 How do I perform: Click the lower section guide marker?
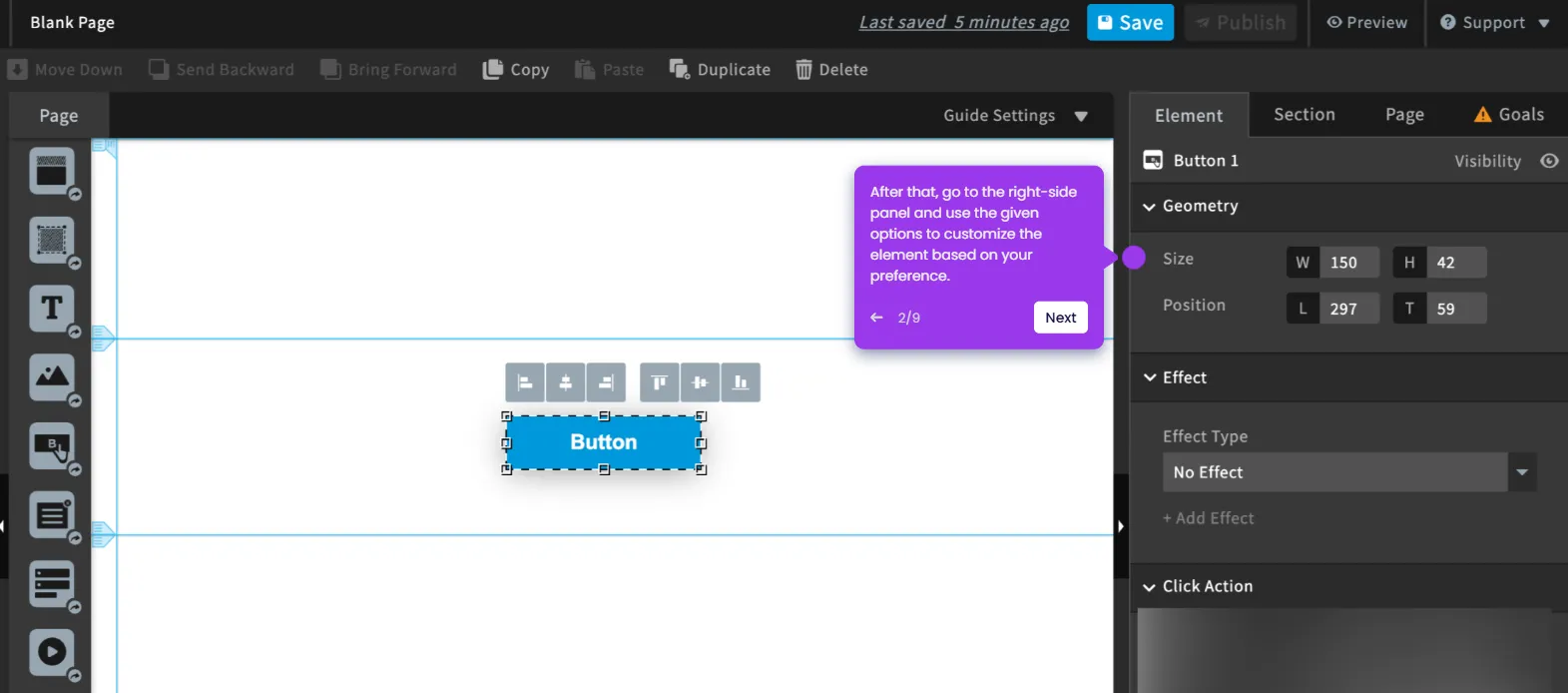click(x=103, y=534)
